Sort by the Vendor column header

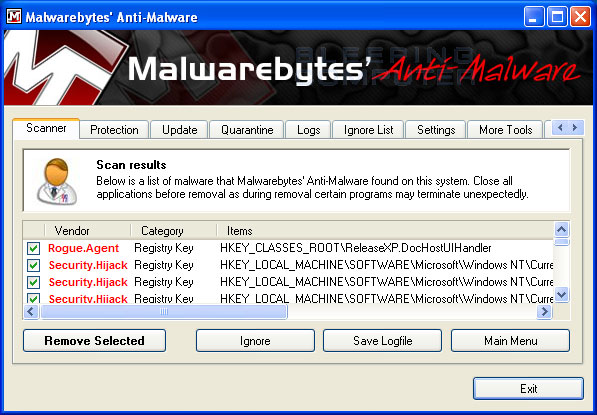(x=88, y=231)
